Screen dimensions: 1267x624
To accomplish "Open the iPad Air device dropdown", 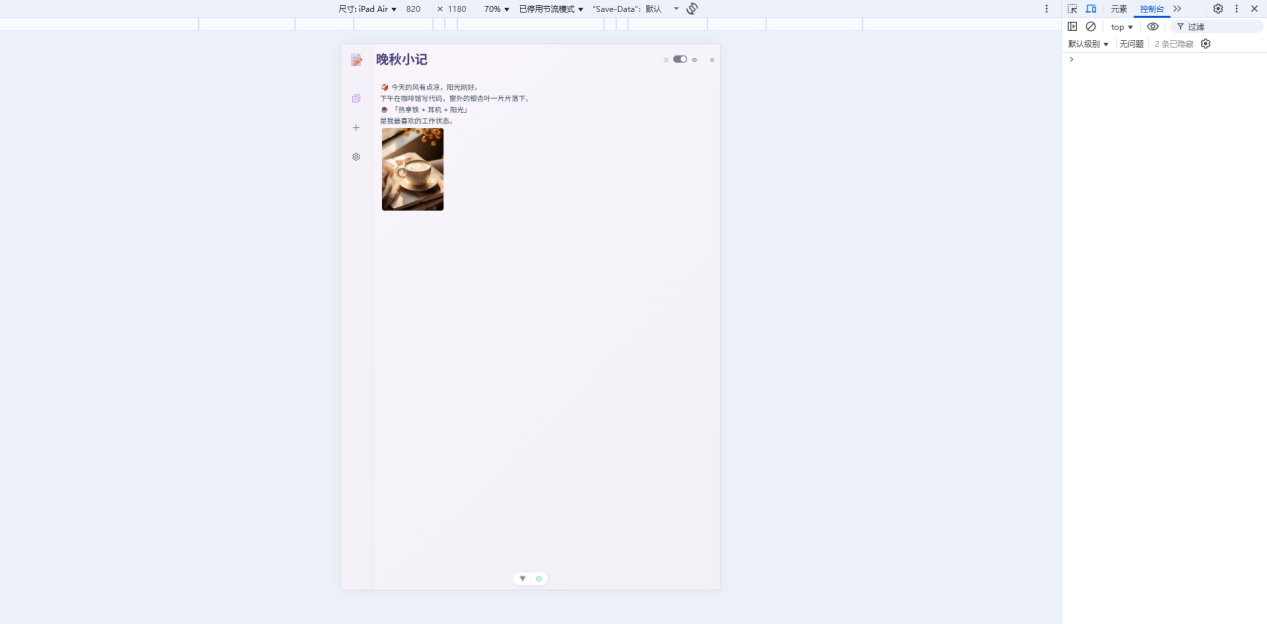I will click(x=371, y=8).
